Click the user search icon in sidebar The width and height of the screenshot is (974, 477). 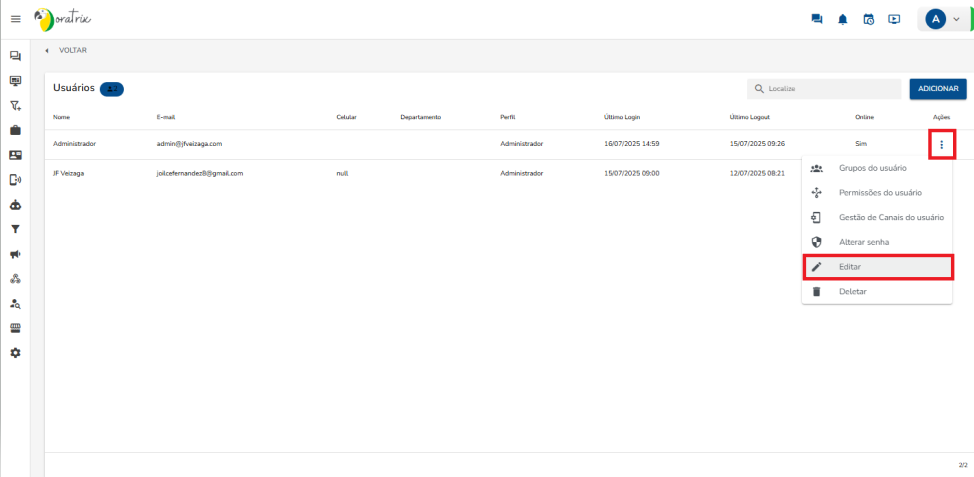click(15, 303)
